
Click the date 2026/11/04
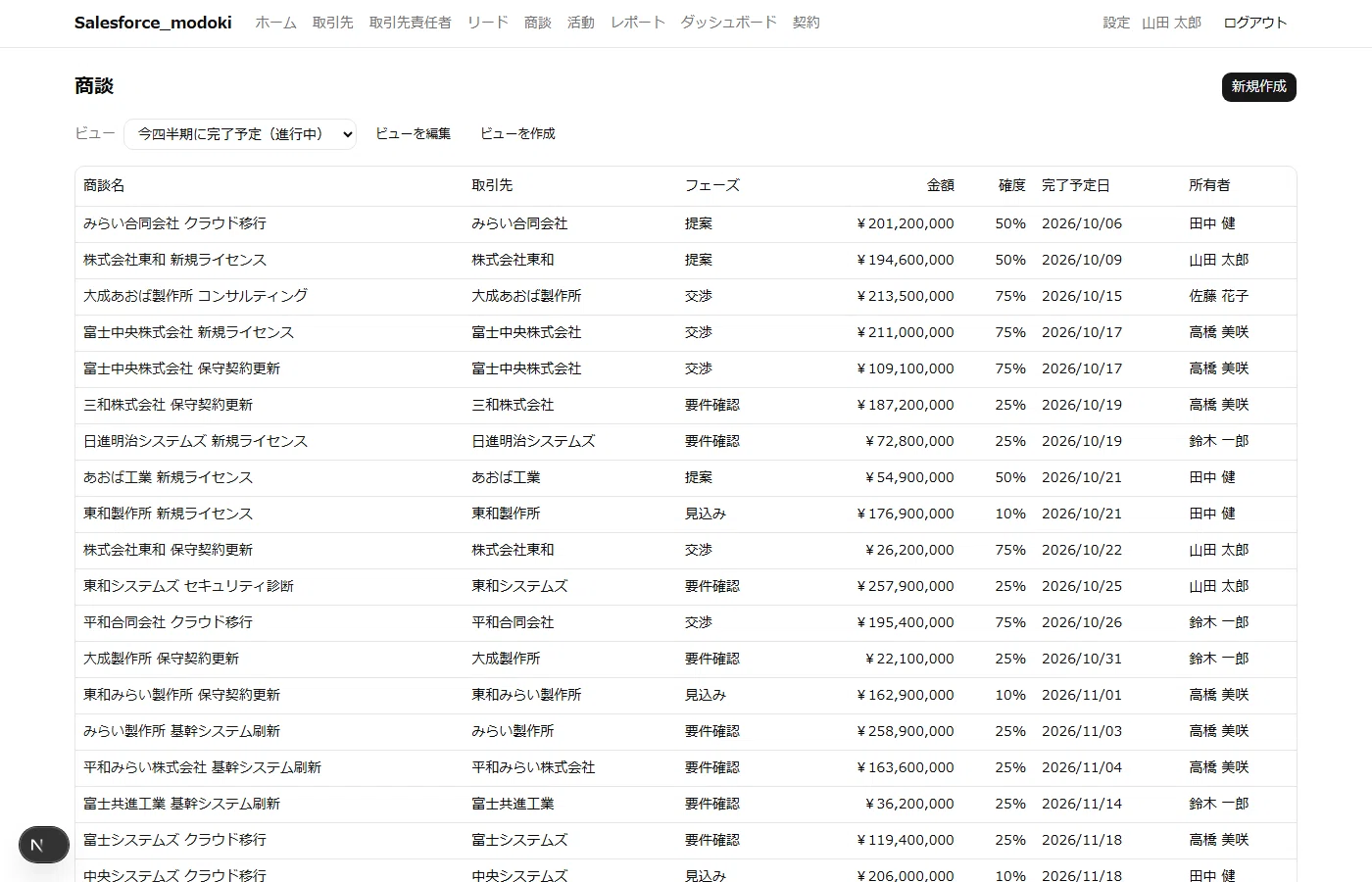pyautogui.click(x=1081, y=767)
